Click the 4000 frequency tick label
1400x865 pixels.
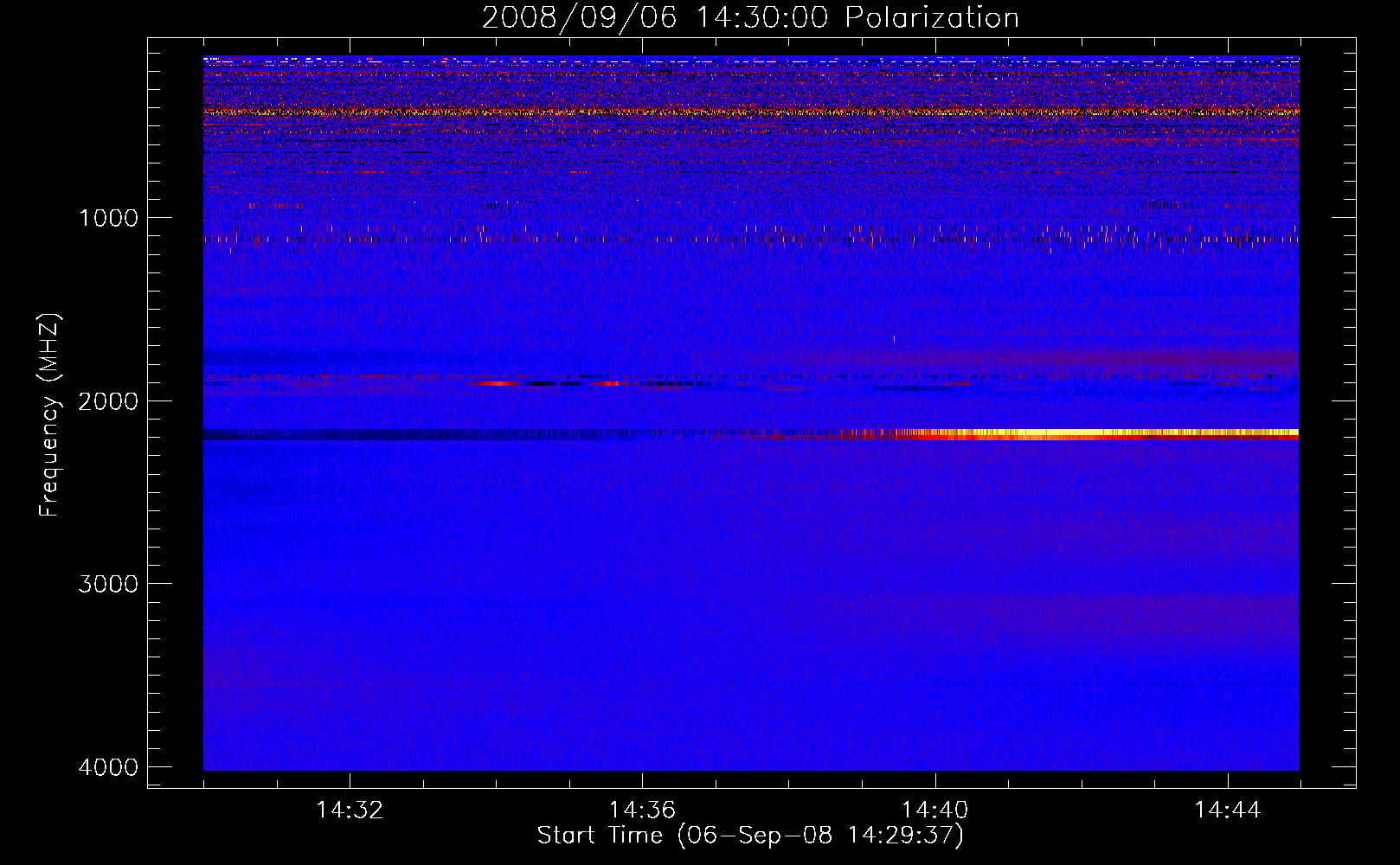(108, 767)
